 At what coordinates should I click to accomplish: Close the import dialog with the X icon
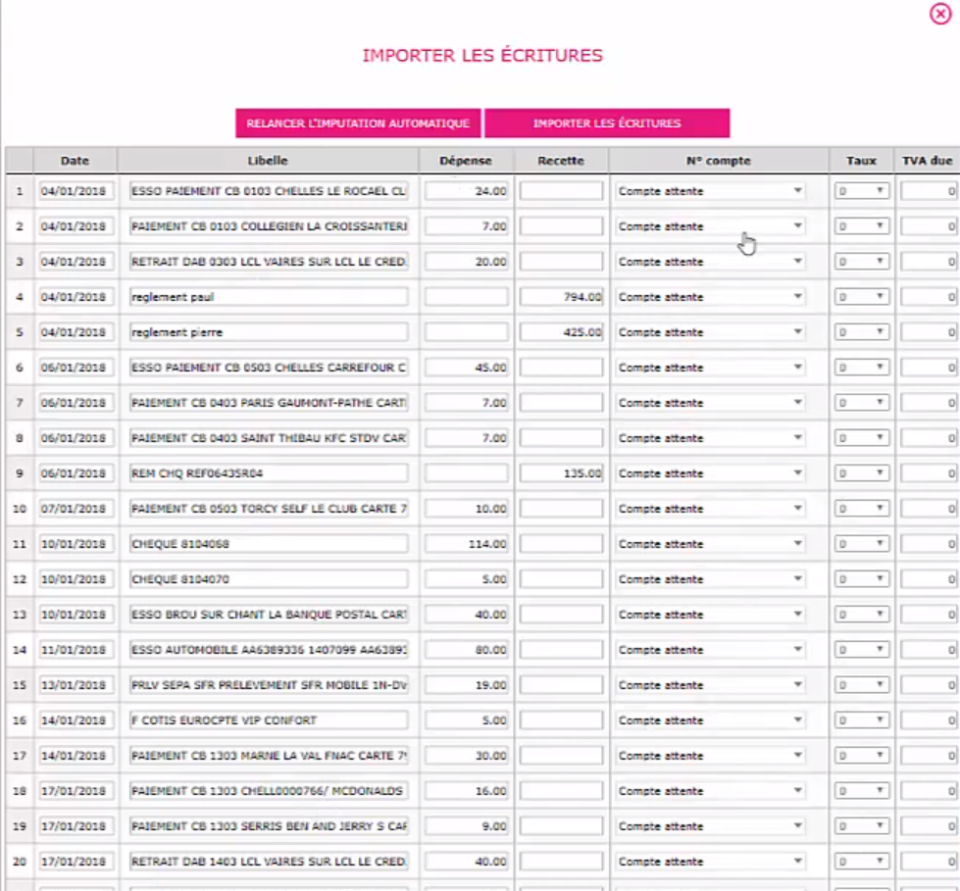(938, 15)
